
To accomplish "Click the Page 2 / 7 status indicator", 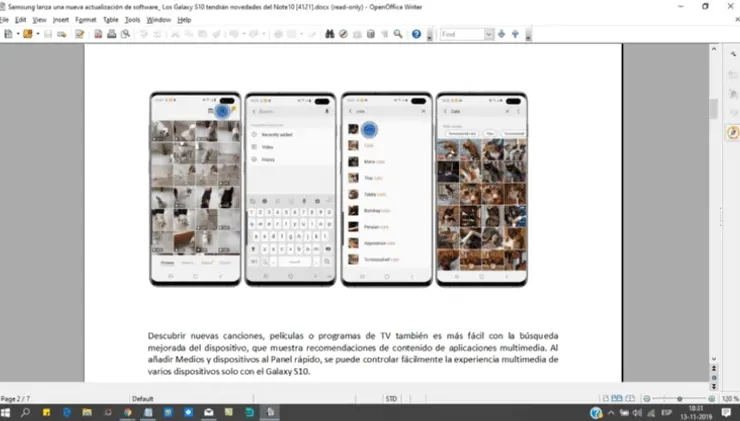I will [x=20, y=397].
